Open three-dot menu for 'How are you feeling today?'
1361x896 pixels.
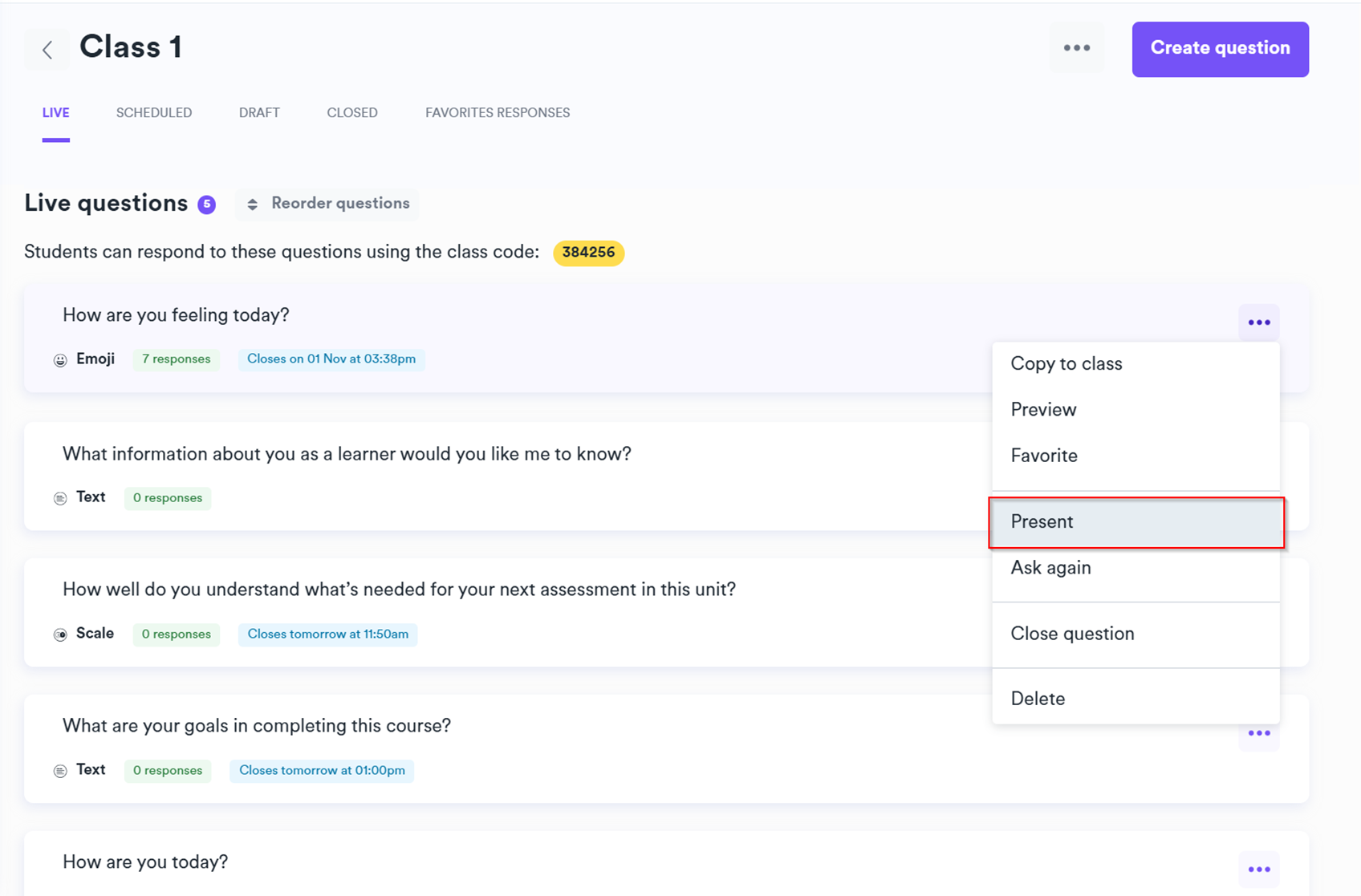click(1258, 322)
